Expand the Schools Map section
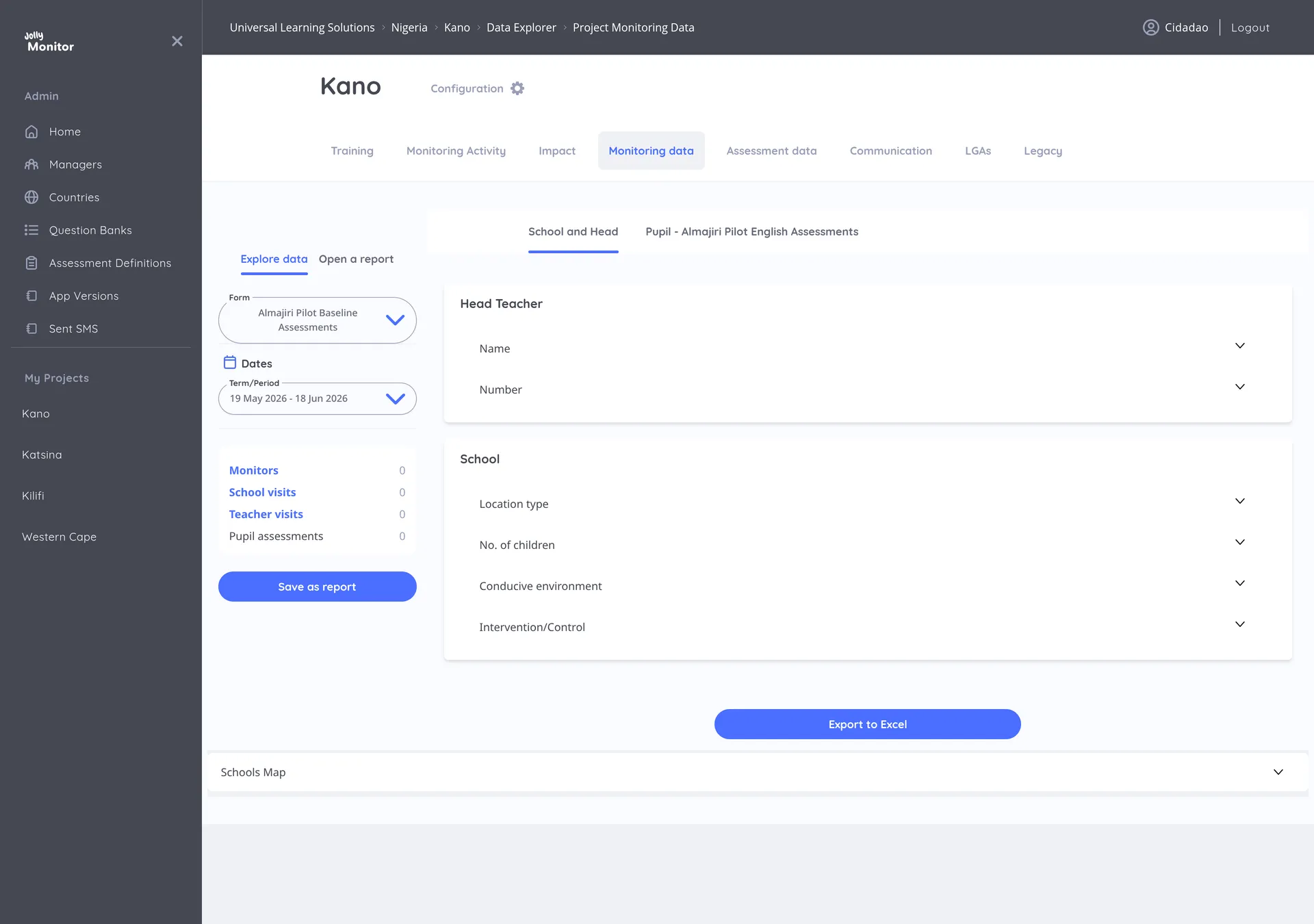Image resolution: width=1314 pixels, height=924 pixels. point(758,772)
